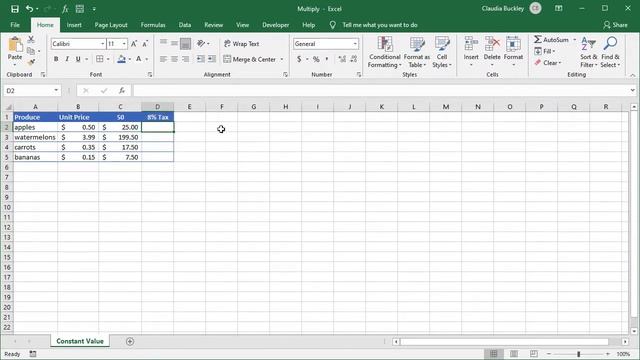Viewport: 640px width, 360px height.
Task: Open Conditional Formatting menu
Action: [384, 52]
